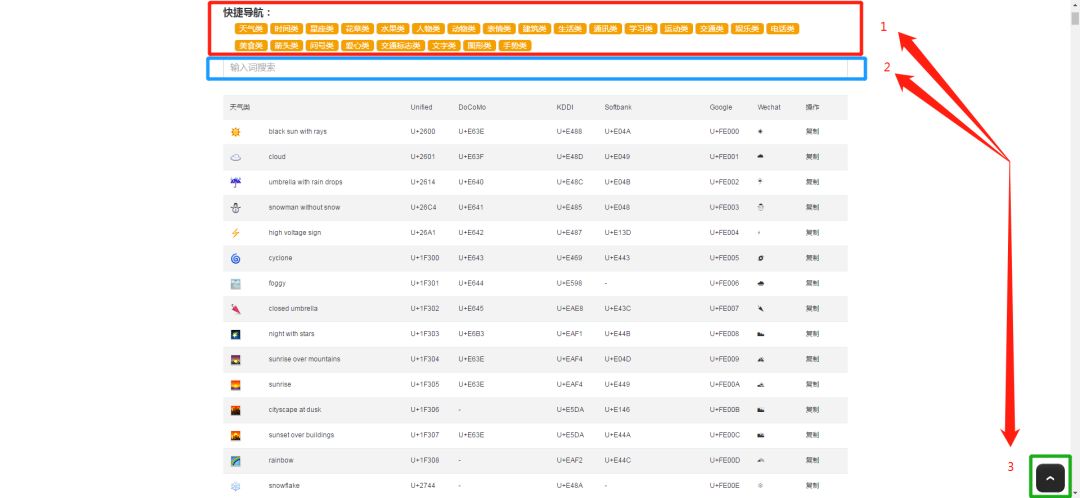Open the 动物类 category tag

pos(462,29)
